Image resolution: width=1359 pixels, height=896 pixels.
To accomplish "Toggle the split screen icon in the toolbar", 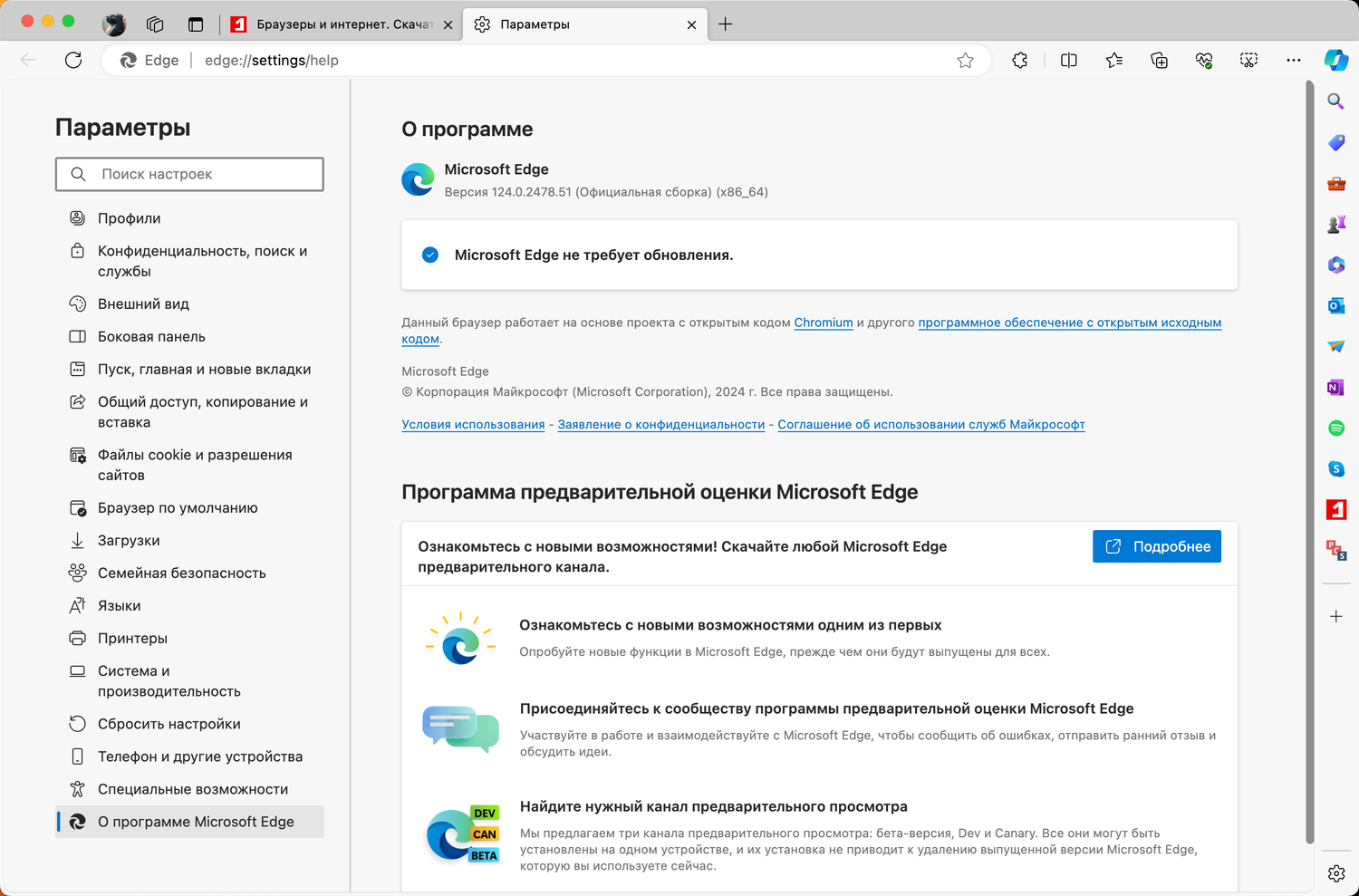I will (x=1069, y=61).
